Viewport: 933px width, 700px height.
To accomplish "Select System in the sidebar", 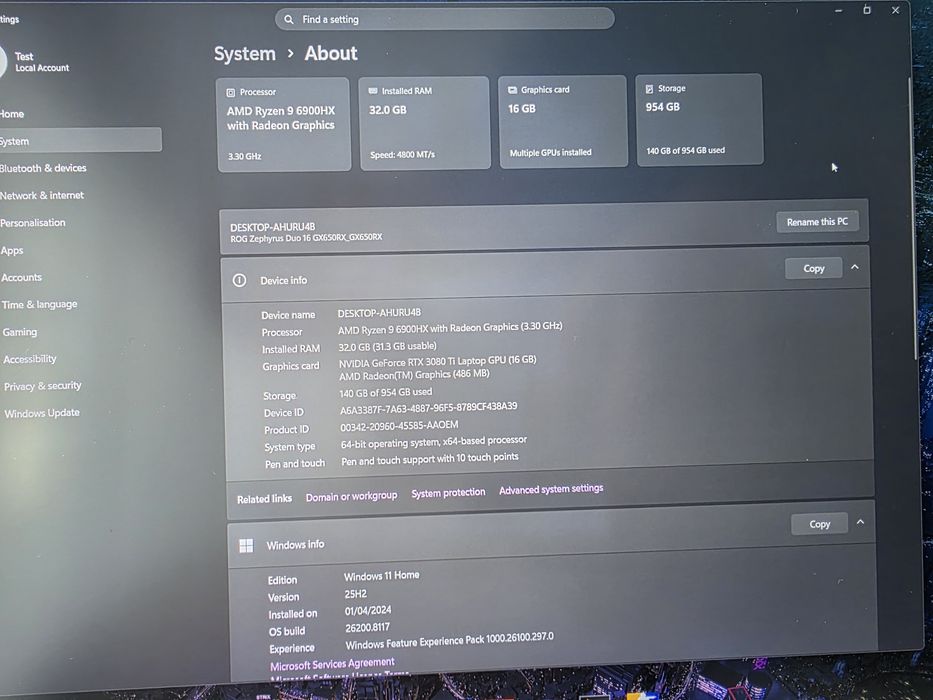I will (x=80, y=140).
